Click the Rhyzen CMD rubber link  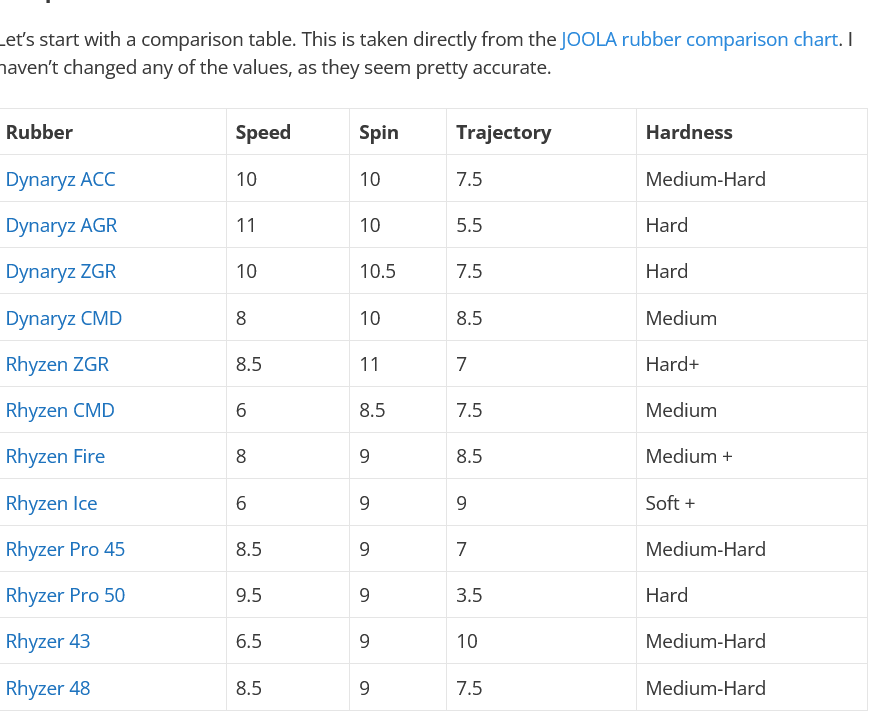pyautogui.click(x=60, y=410)
